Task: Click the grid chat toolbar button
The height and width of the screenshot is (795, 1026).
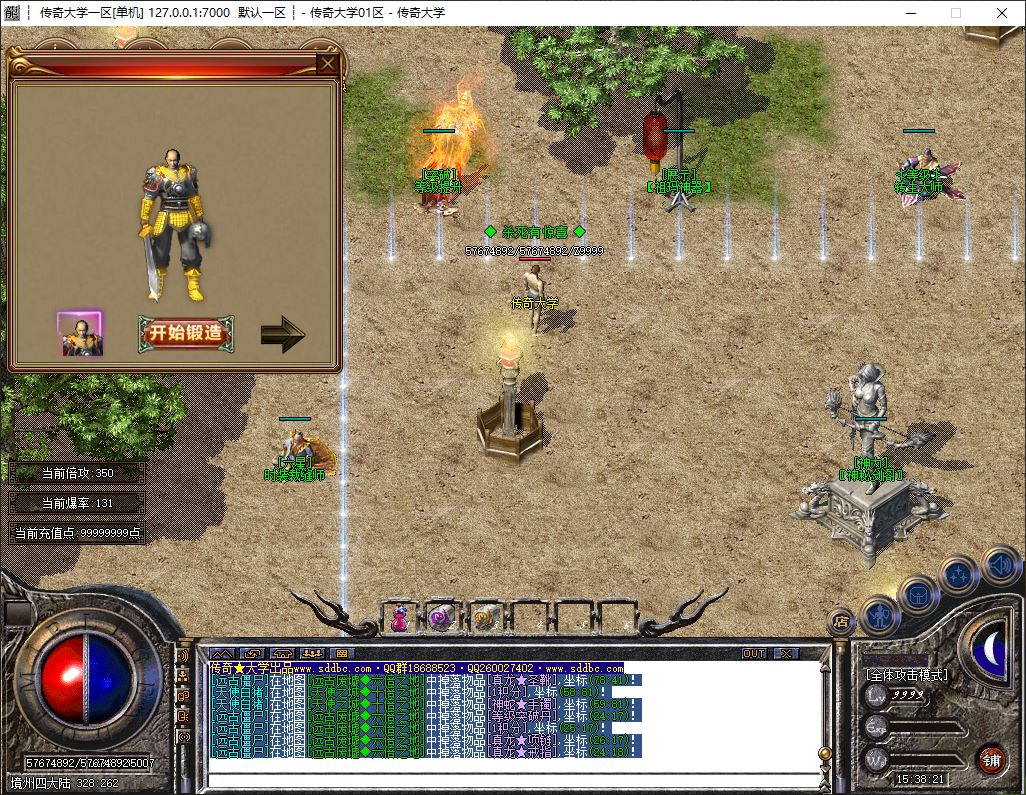Action: tap(342, 653)
